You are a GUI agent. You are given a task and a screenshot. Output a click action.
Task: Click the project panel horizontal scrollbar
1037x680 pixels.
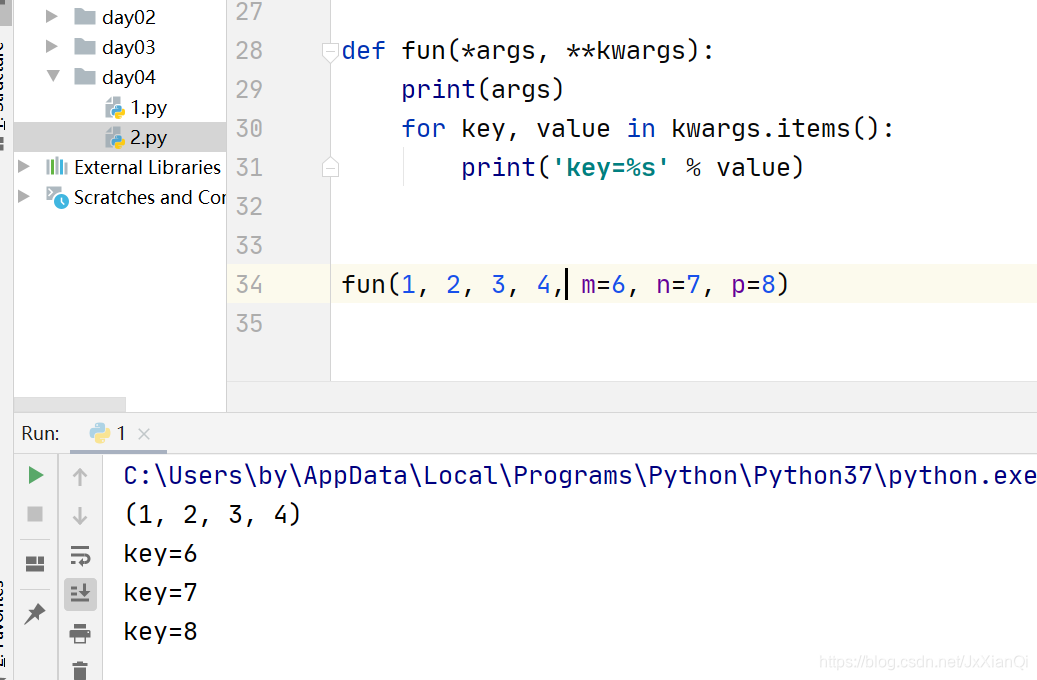tap(69, 404)
